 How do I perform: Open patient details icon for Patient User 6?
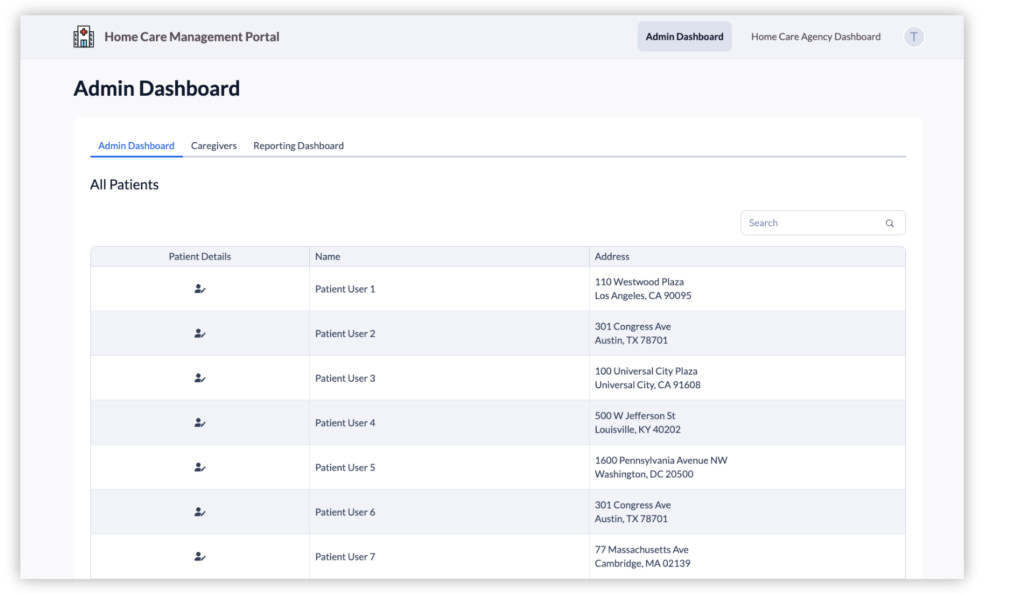coord(200,512)
